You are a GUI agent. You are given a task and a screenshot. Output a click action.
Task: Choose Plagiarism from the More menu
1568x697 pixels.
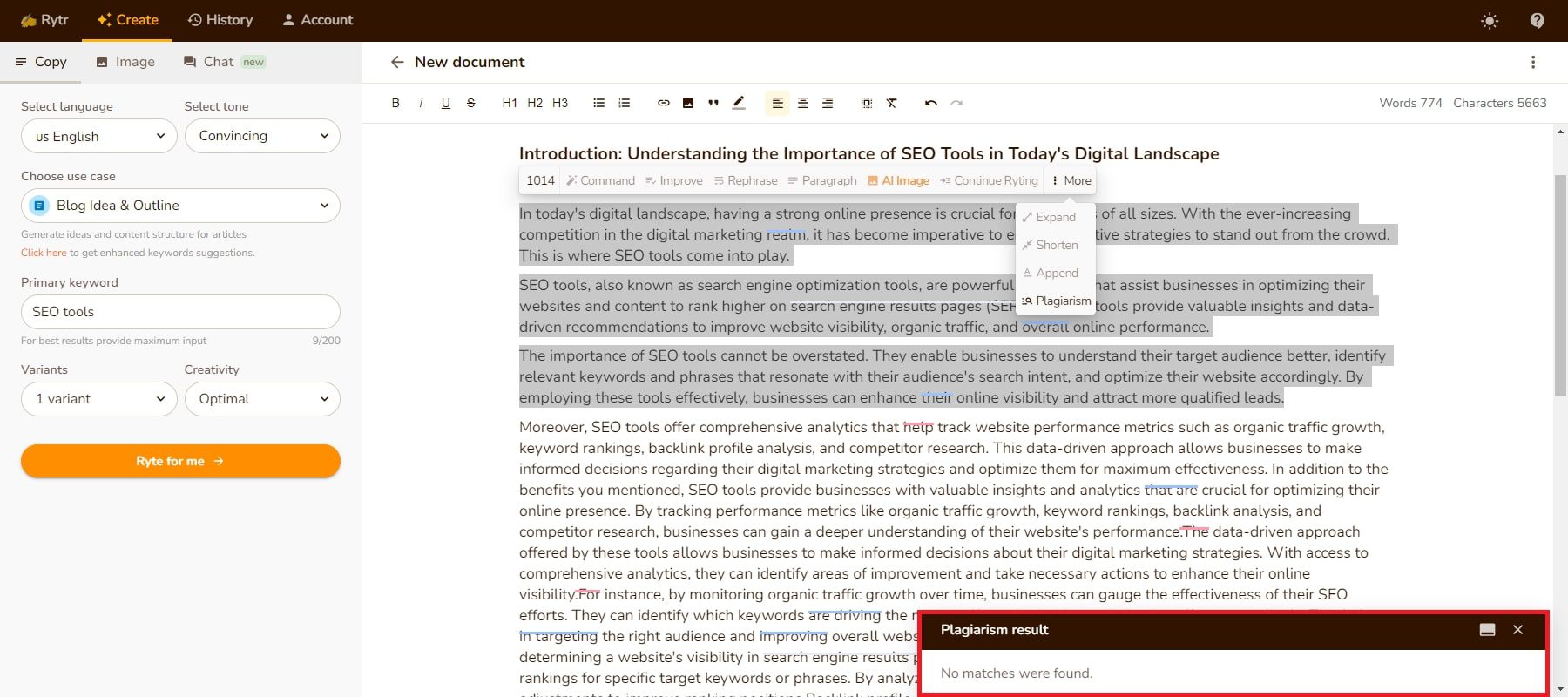[x=1057, y=301]
